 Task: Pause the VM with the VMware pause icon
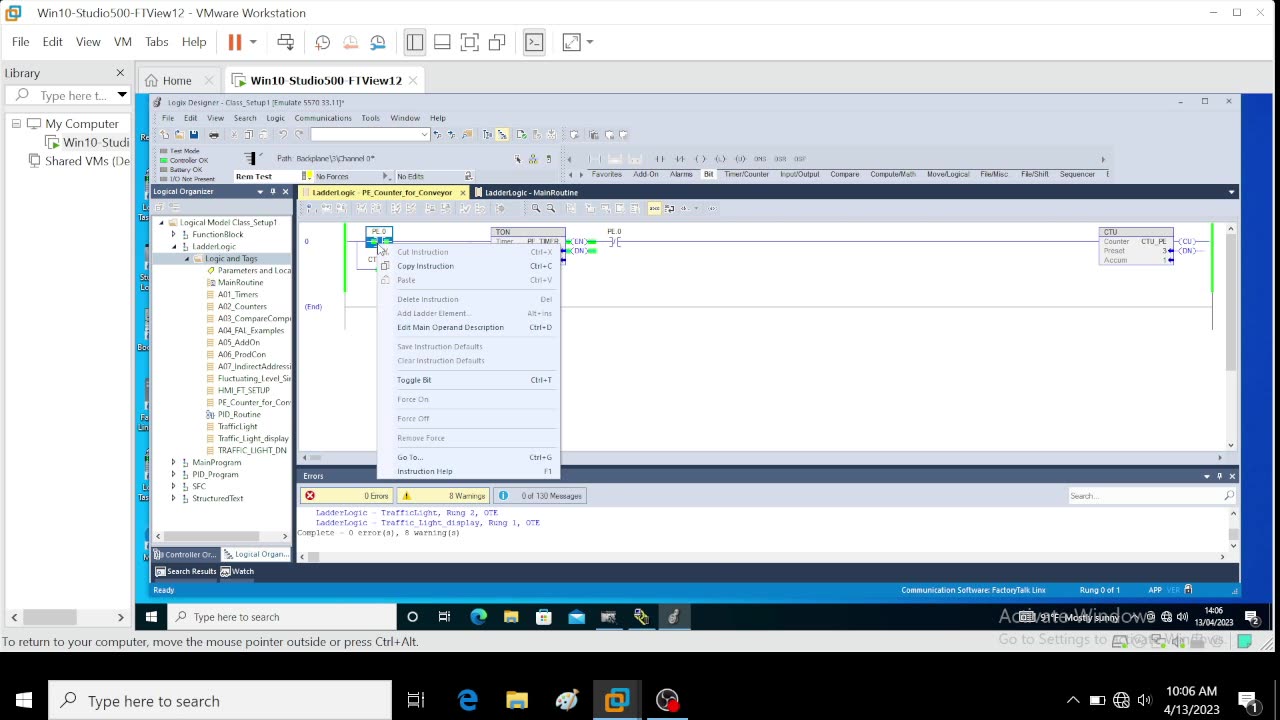click(x=235, y=42)
